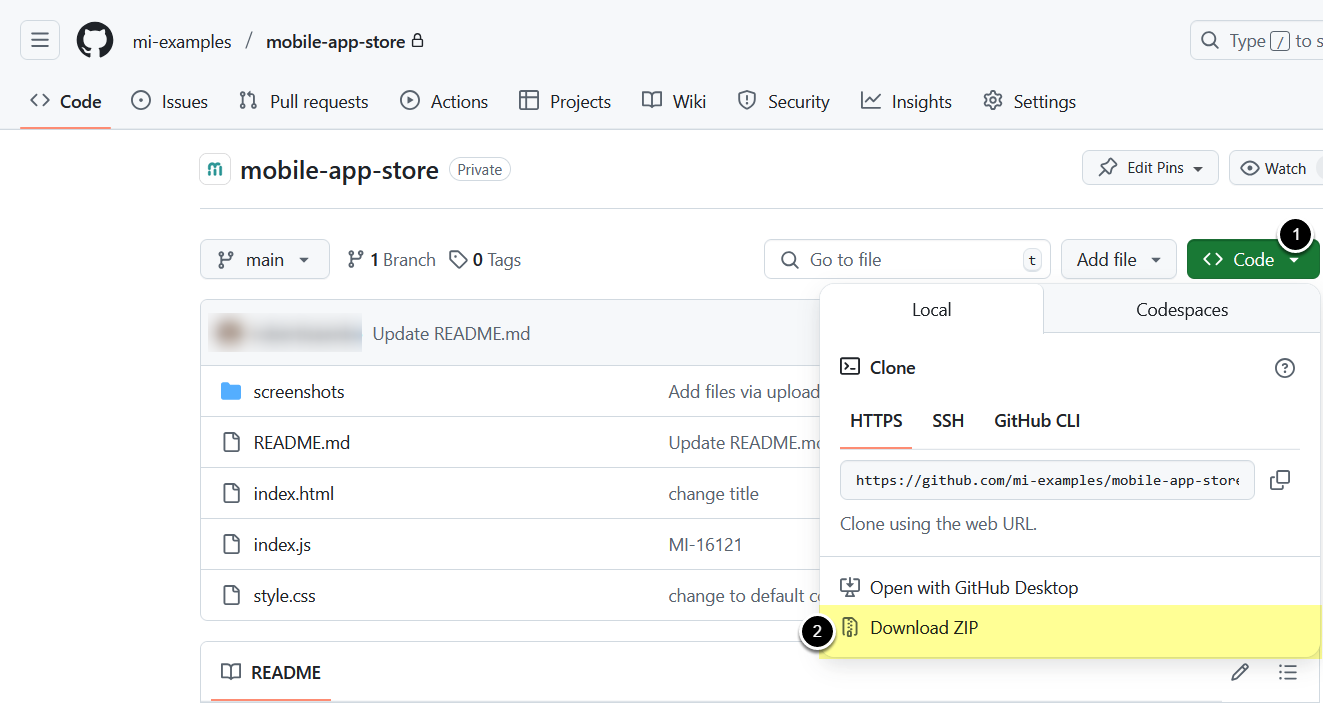Click Open with GitHub Desktop
Image resolution: width=1323 pixels, height=703 pixels.
point(973,588)
